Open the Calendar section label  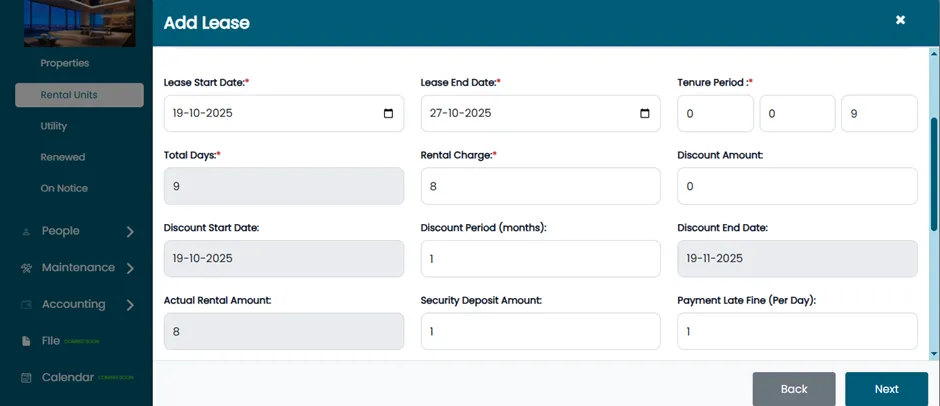68,377
